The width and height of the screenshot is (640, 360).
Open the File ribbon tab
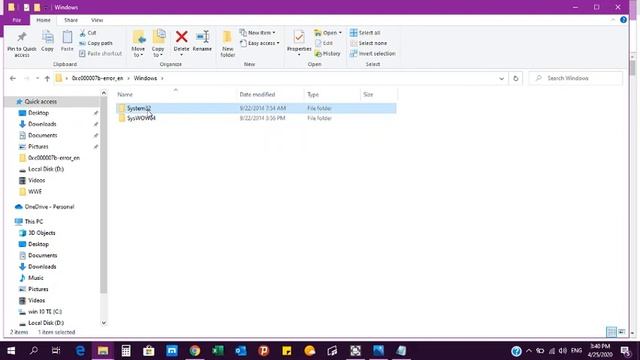17,20
